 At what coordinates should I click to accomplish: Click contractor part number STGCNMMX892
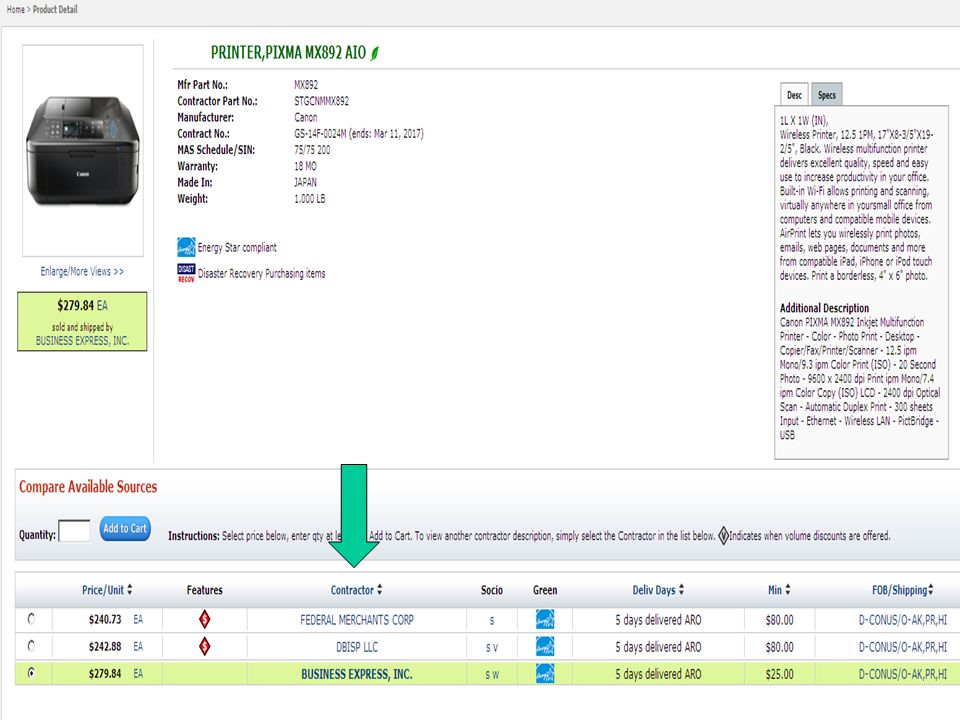click(321, 101)
